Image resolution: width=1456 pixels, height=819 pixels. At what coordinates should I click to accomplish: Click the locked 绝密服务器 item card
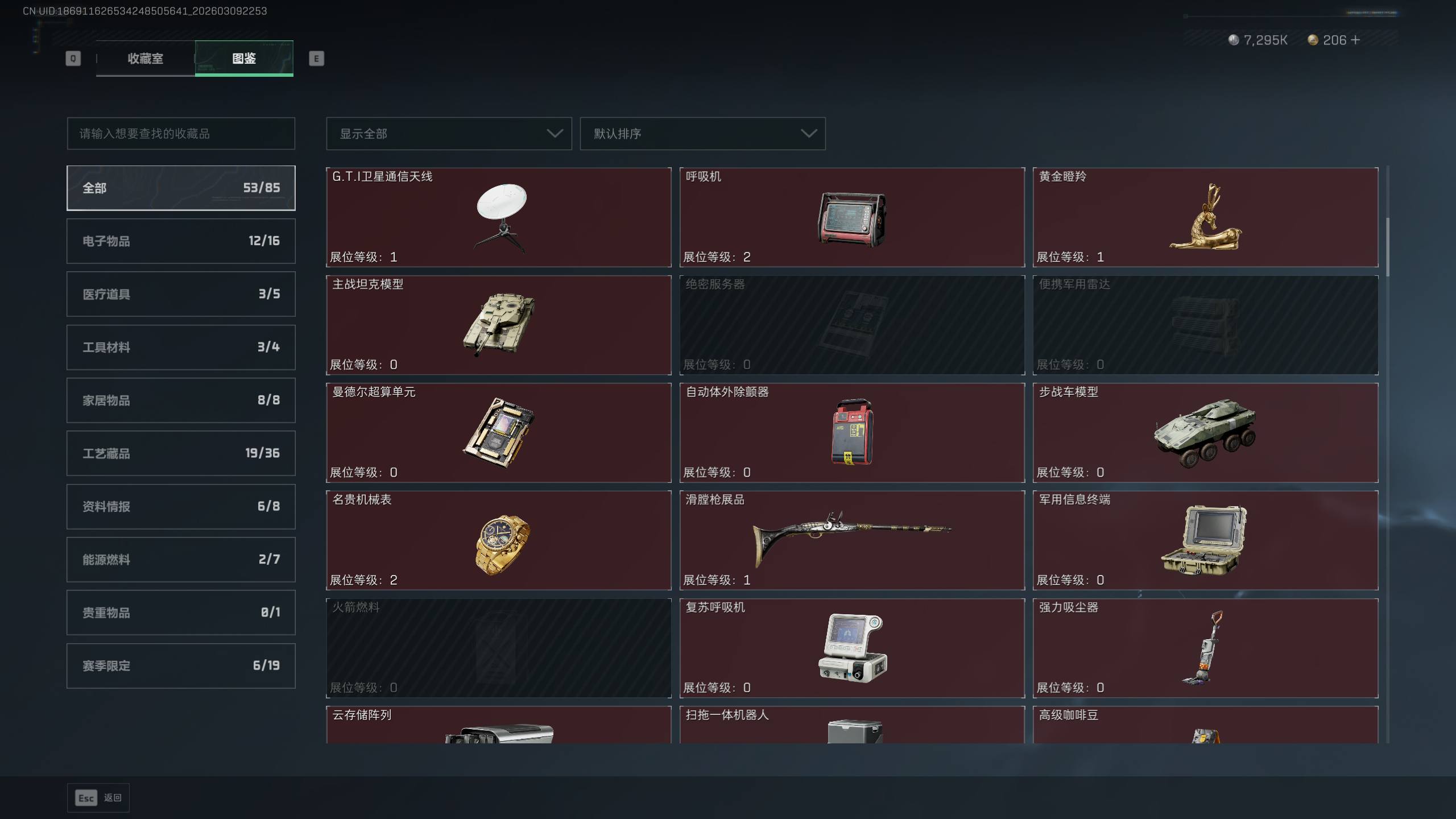point(852,325)
